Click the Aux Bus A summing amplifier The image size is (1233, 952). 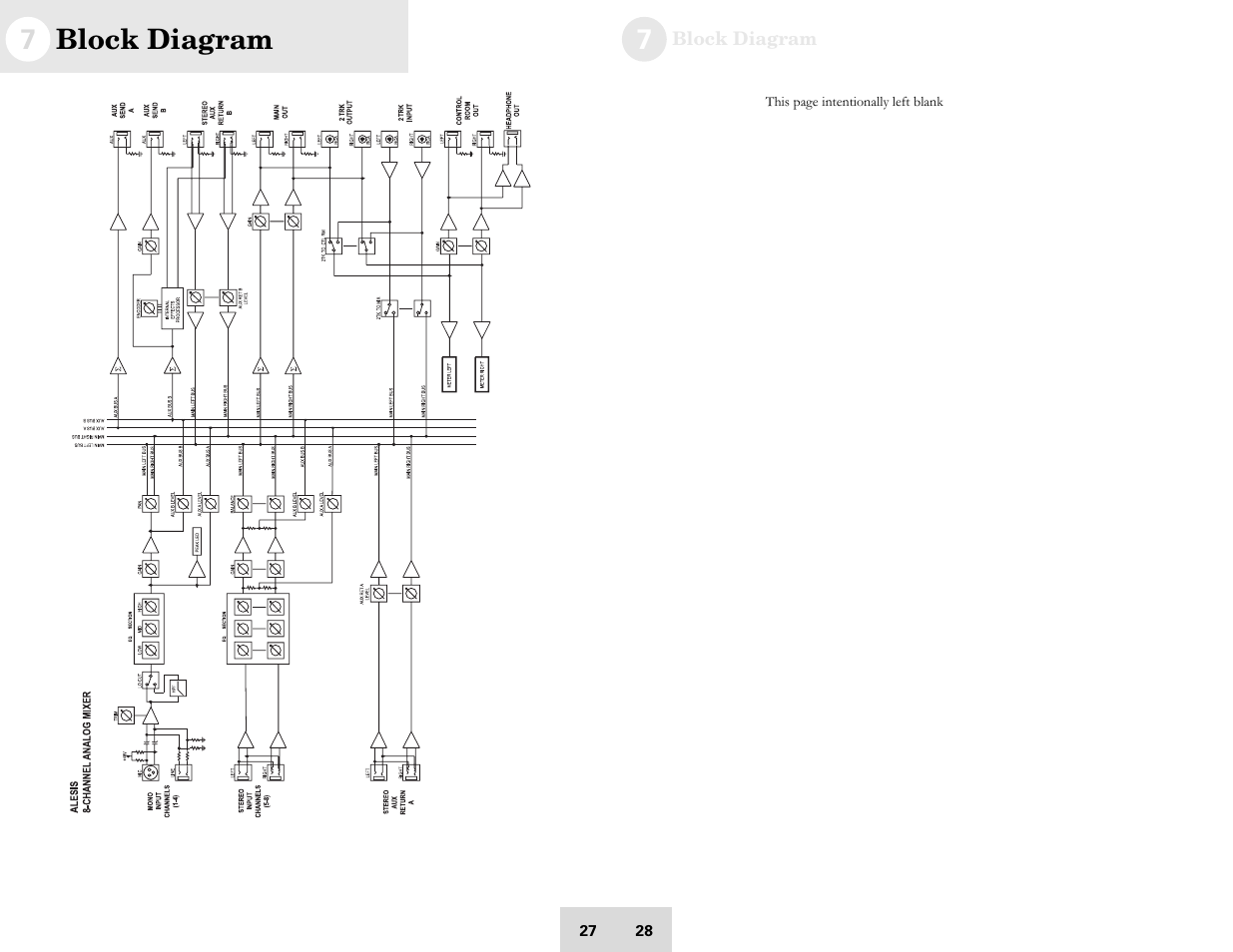coord(119,367)
